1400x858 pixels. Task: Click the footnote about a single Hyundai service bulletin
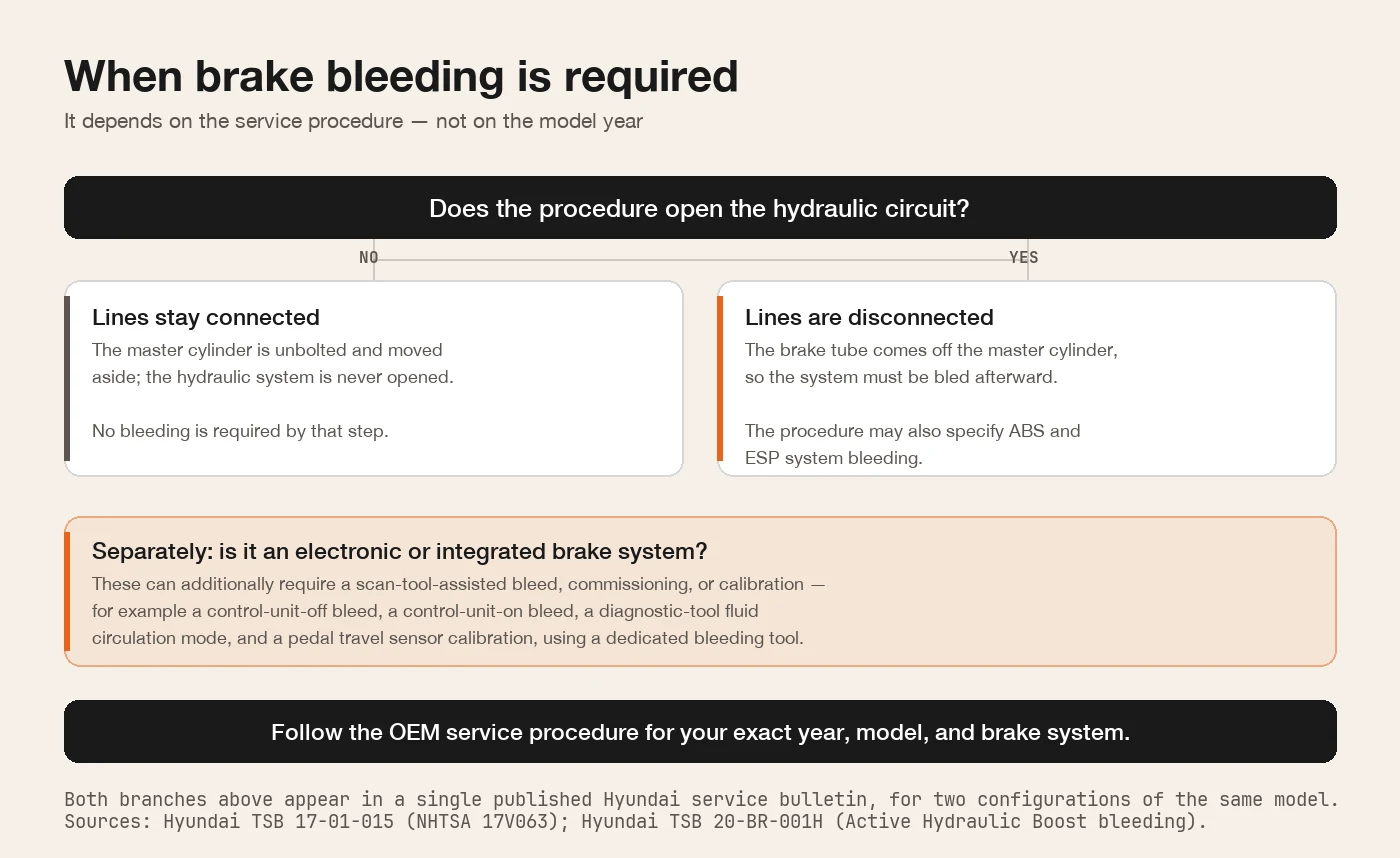[x=701, y=799]
